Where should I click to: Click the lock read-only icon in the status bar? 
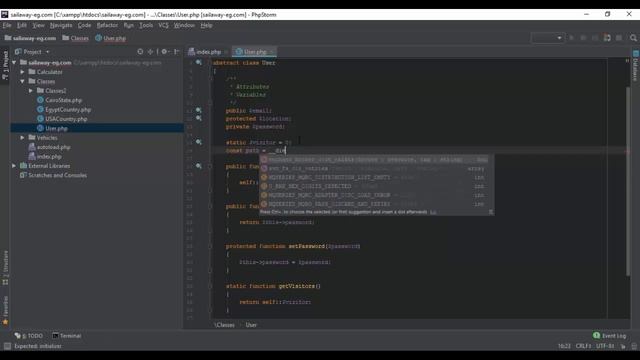coord(623,346)
